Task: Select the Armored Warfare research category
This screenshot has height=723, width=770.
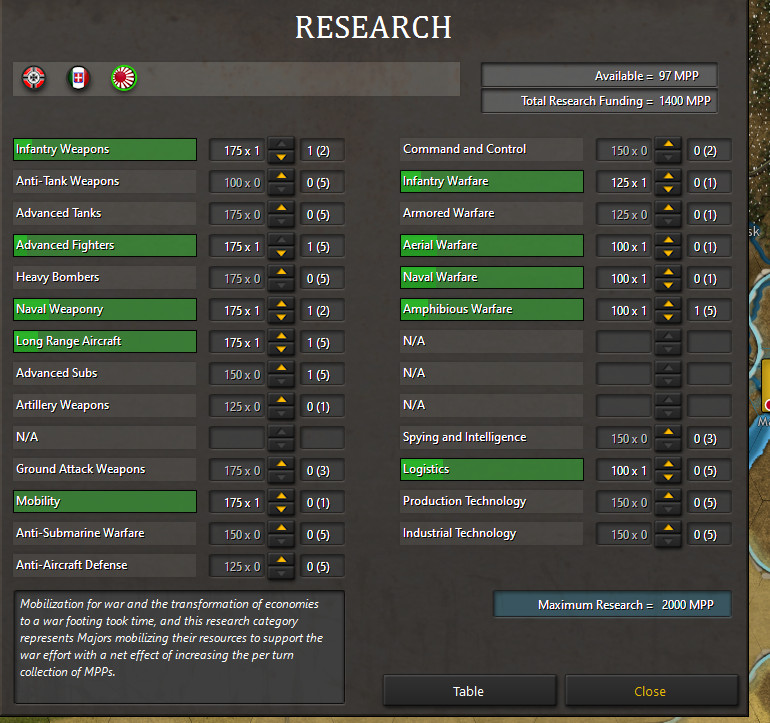Action: [x=492, y=213]
